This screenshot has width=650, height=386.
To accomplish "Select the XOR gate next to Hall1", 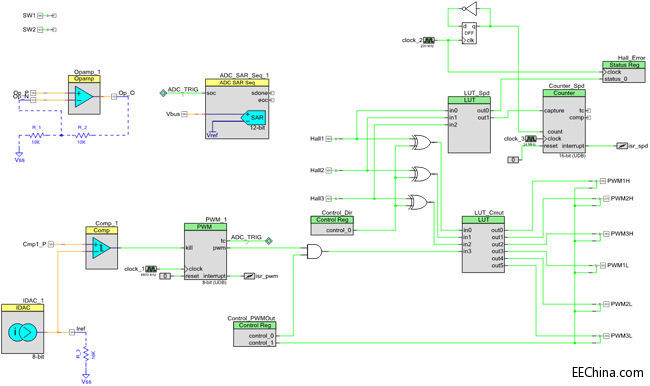I will (x=421, y=143).
